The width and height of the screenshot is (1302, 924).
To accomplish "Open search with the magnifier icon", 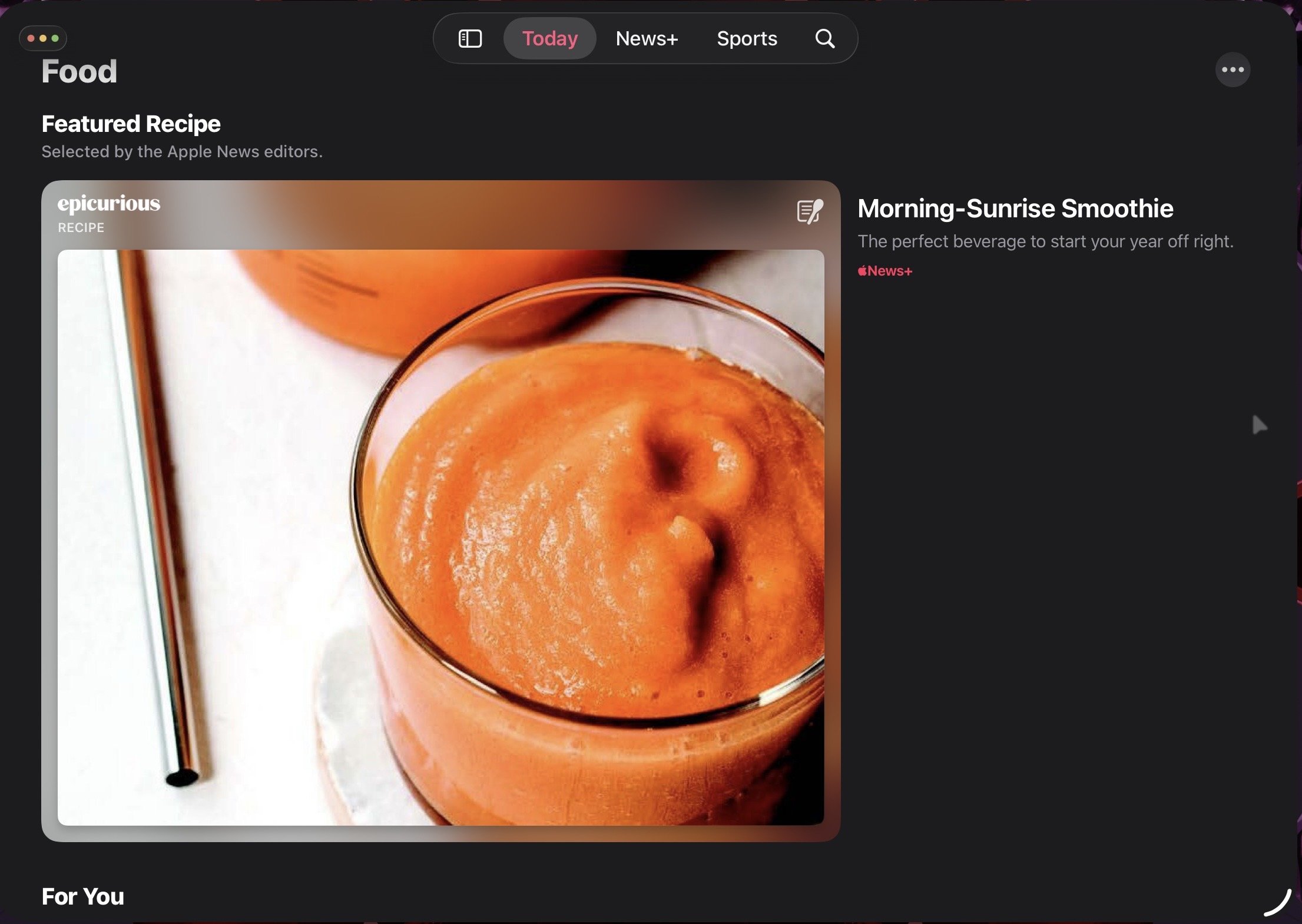I will coord(824,39).
